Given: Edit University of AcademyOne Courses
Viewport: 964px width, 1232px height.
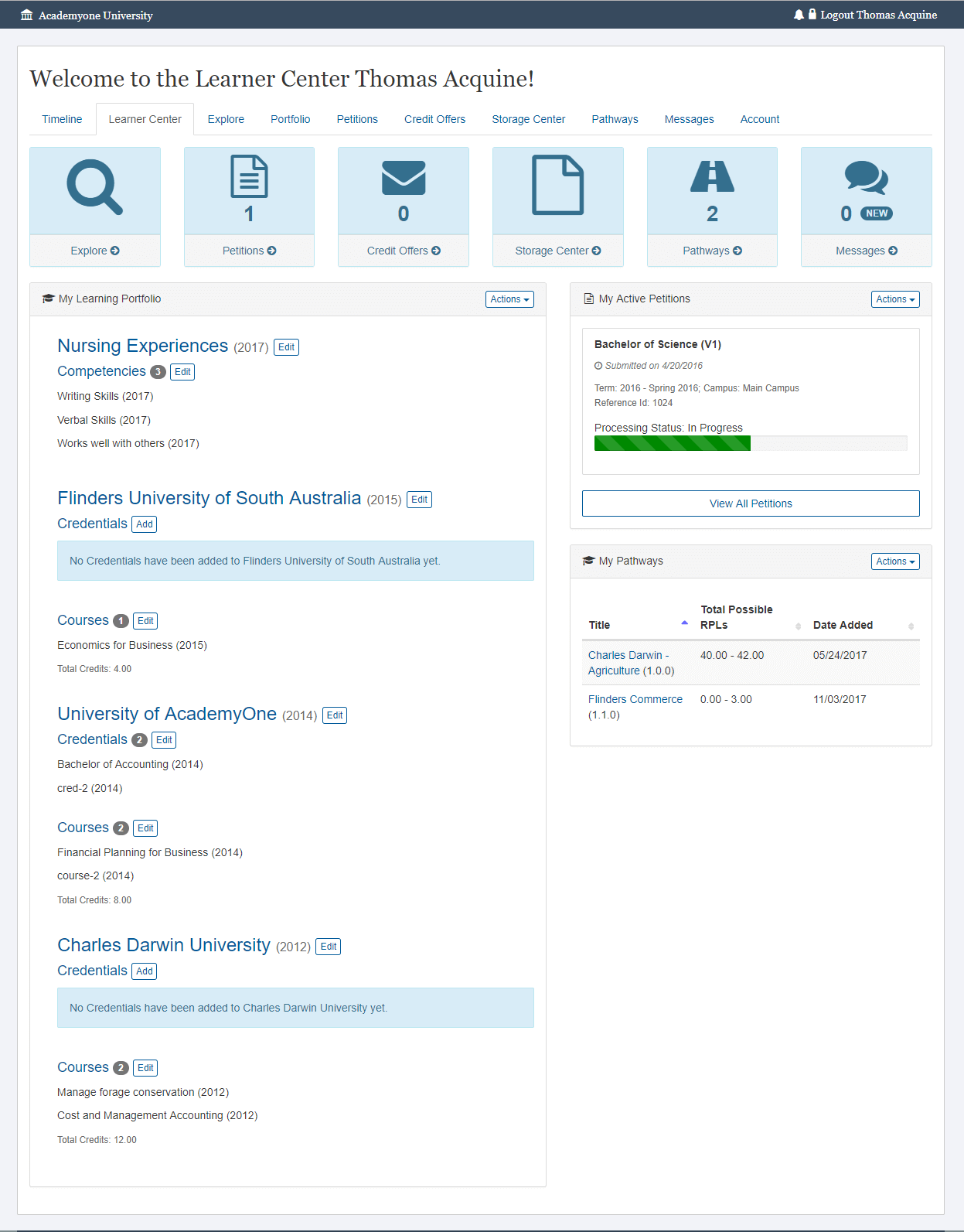Looking at the screenshot, I should 145,828.
